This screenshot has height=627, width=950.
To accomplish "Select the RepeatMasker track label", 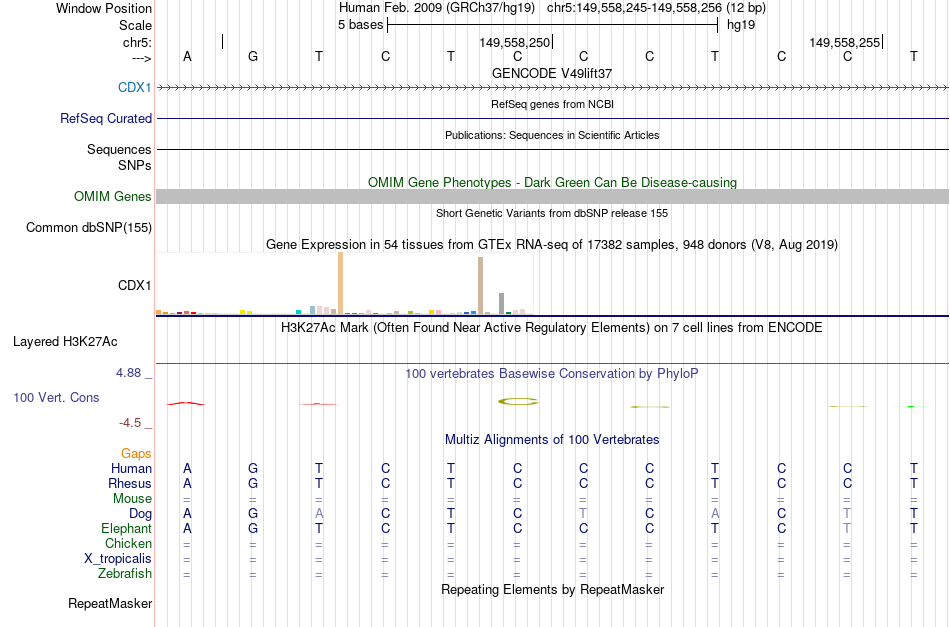I will coord(110,603).
